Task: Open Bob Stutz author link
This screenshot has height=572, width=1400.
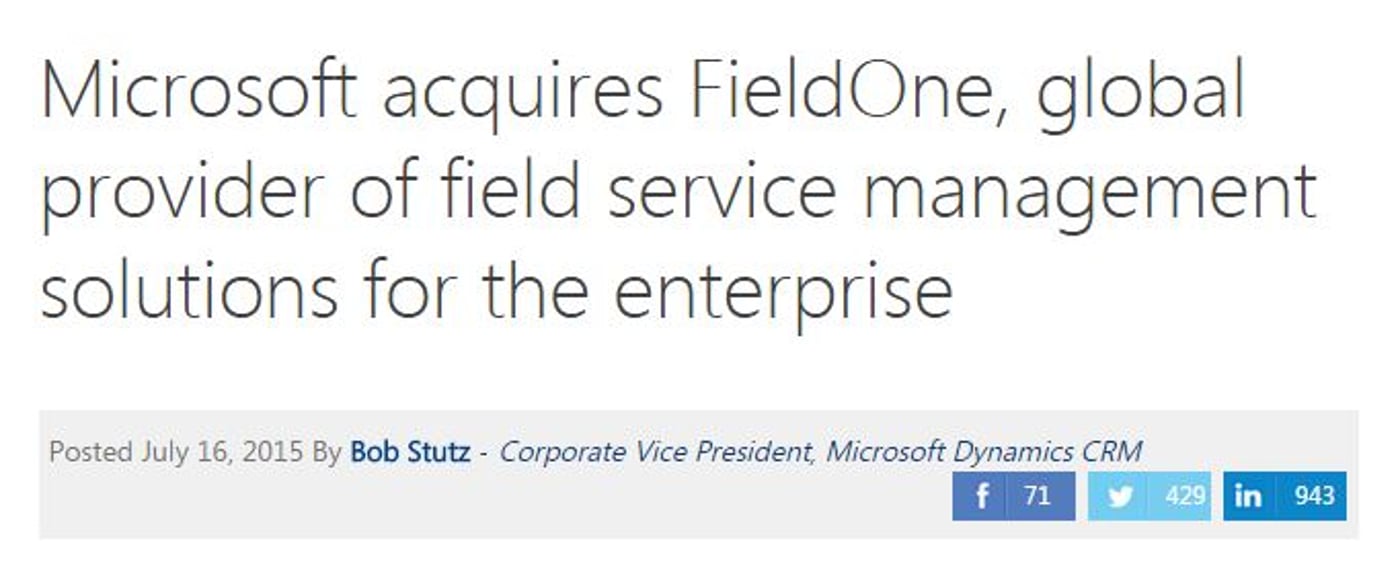Action: click(410, 452)
